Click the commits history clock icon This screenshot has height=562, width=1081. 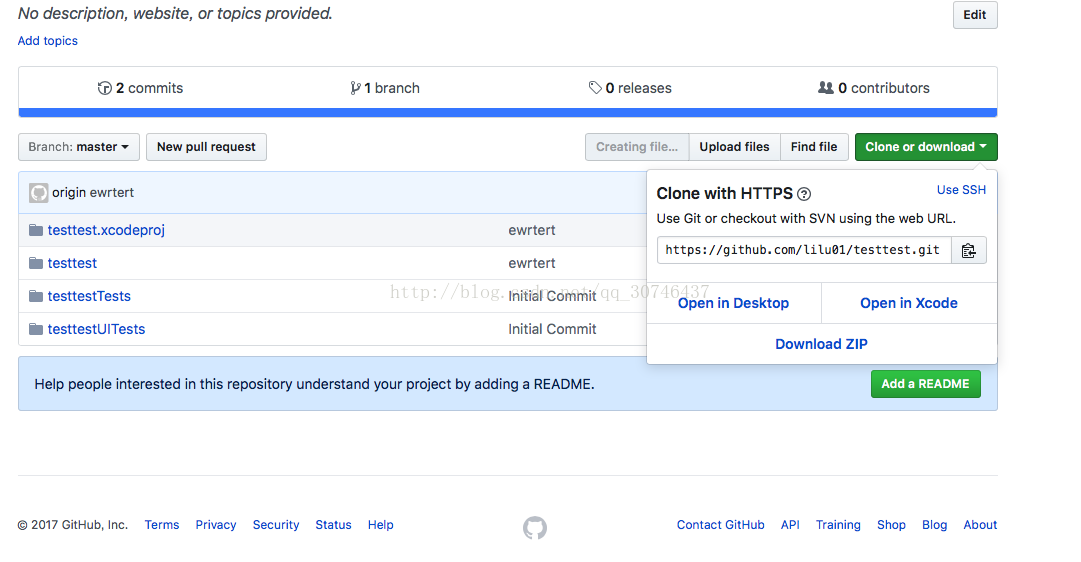(105, 88)
